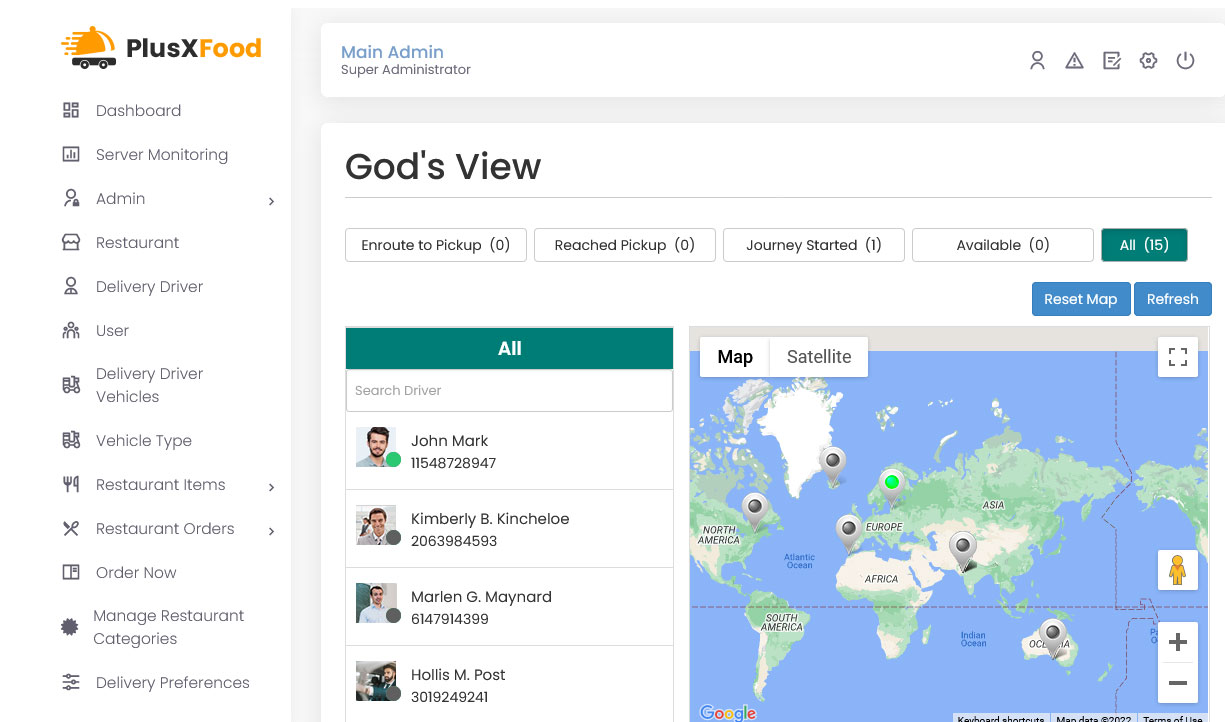Click the Street View pegman icon

click(1177, 570)
